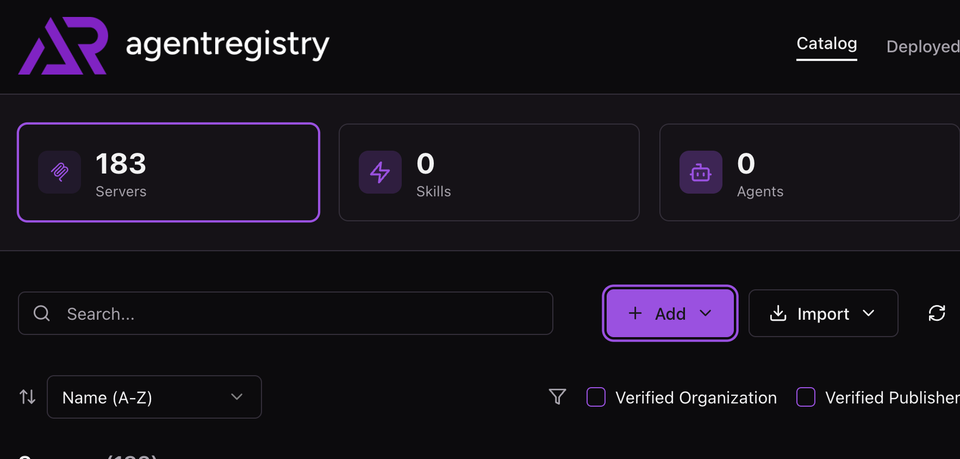Click the Agents robot icon
The height and width of the screenshot is (459, 960).
pos(700,172)
